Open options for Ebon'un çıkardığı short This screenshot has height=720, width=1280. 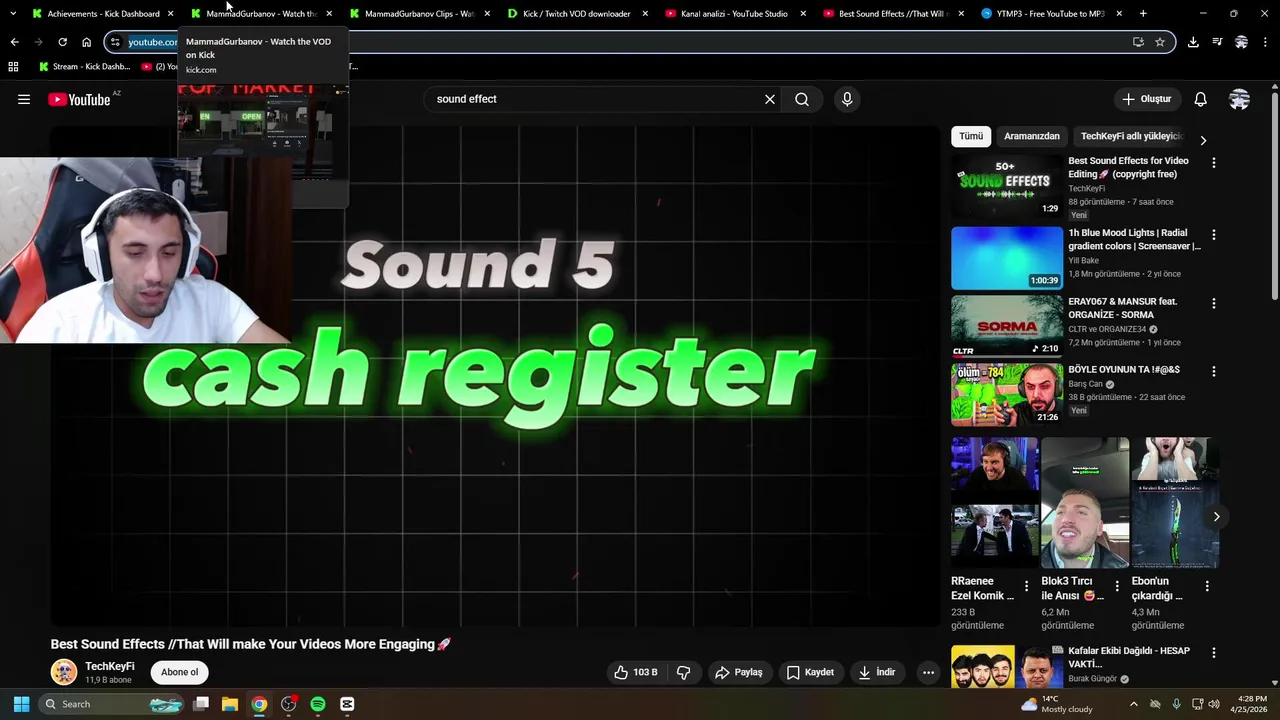tap(1207, 586)
